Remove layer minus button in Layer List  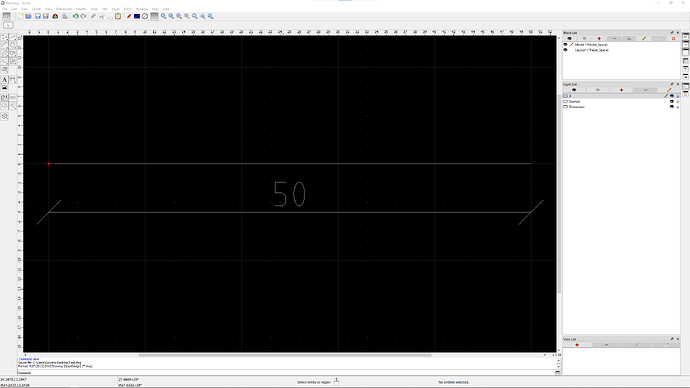coord(645,90)
